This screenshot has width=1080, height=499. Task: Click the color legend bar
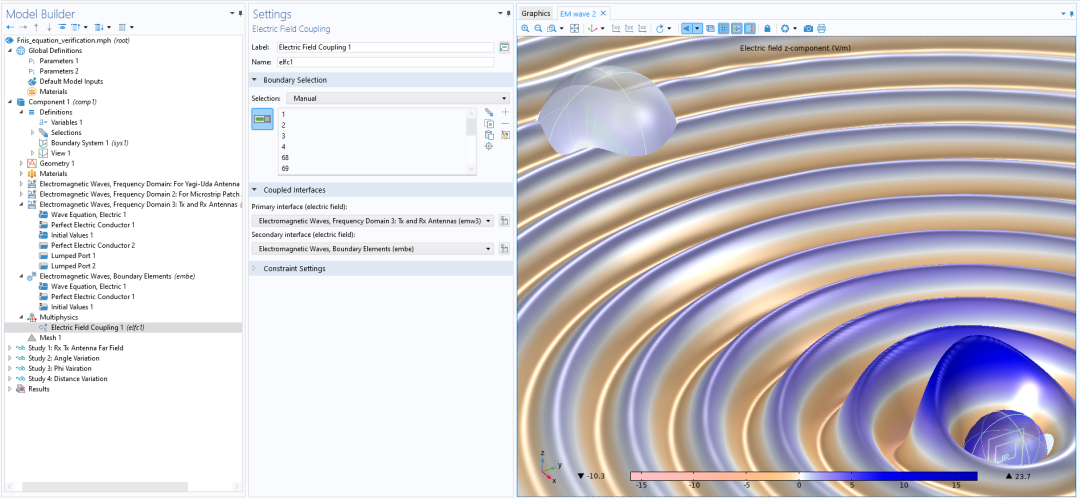pos(804,476)
